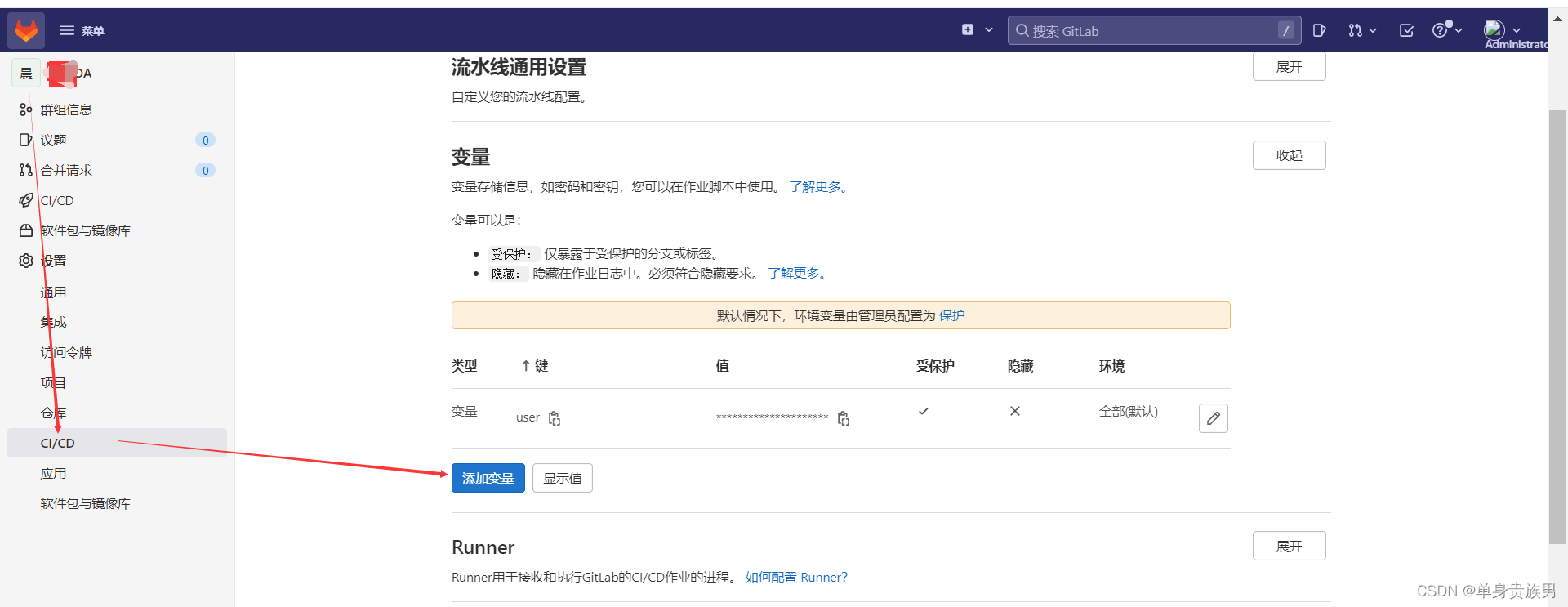This screenshot has height=607, width=1568.
Task: Expand the 流水线通用设置 section with 展开
Action: click(x=1289, y=67)
